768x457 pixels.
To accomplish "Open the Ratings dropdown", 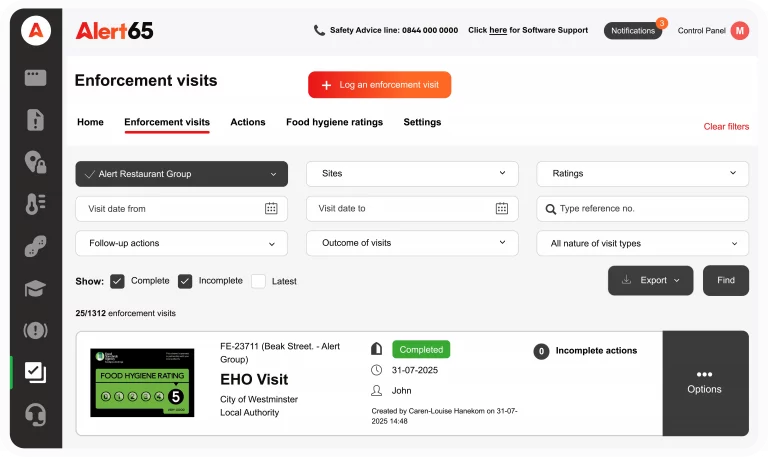I will point(642,174).
